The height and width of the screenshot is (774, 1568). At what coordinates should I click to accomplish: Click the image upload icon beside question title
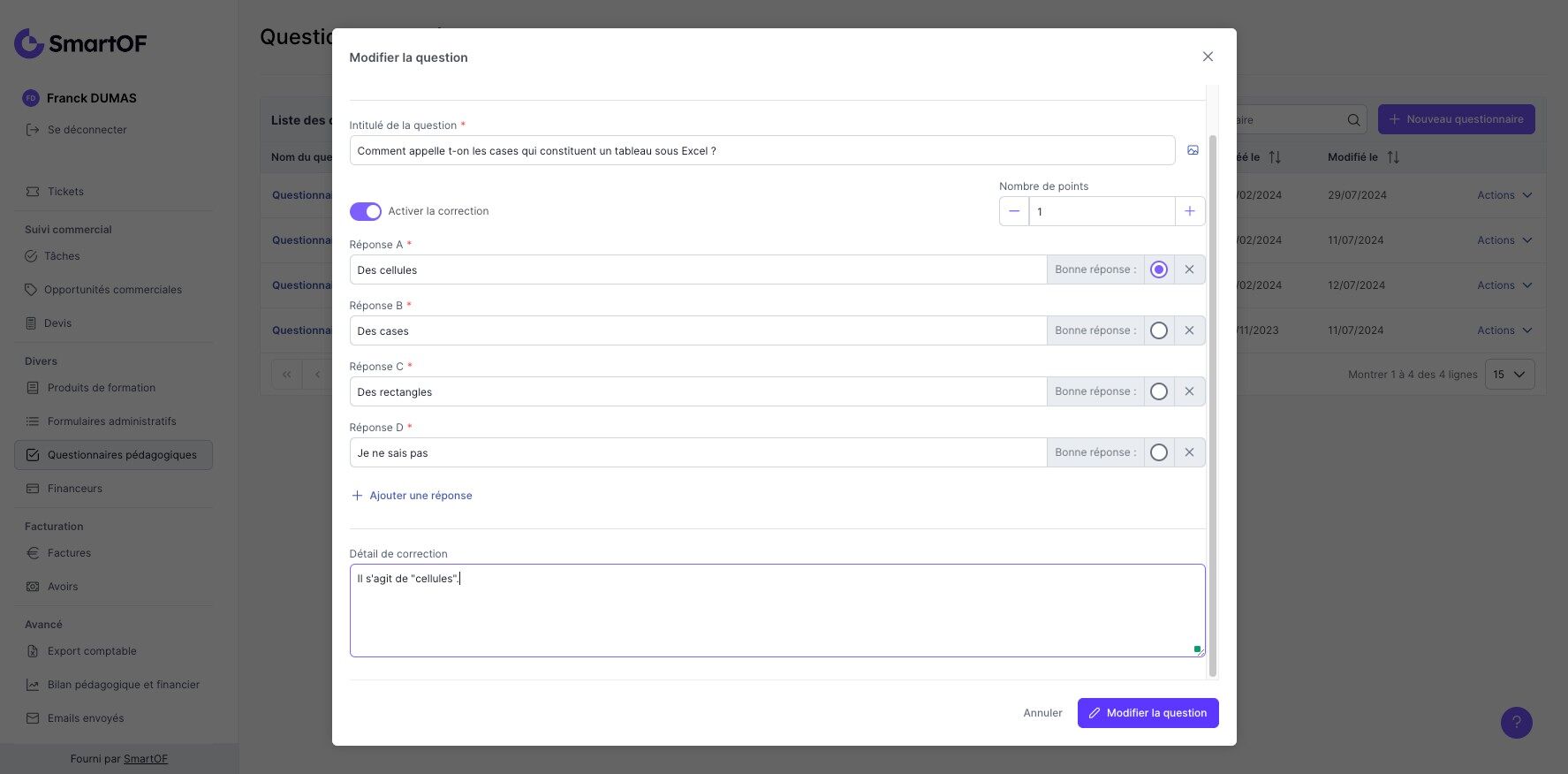tap(1193, 150)
